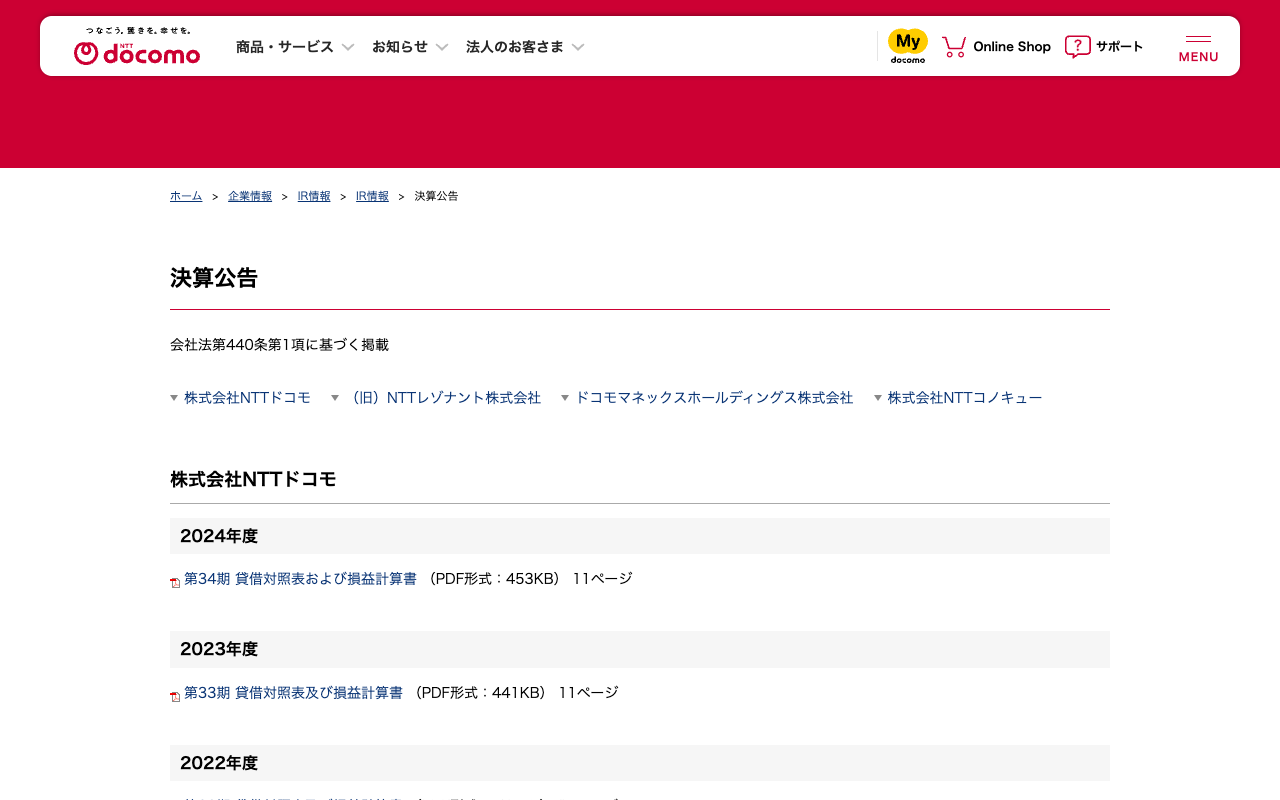Viewport: 1280px width, 800px height.
Task: Go to the Online Shop text link
Action: point(1012,46)
